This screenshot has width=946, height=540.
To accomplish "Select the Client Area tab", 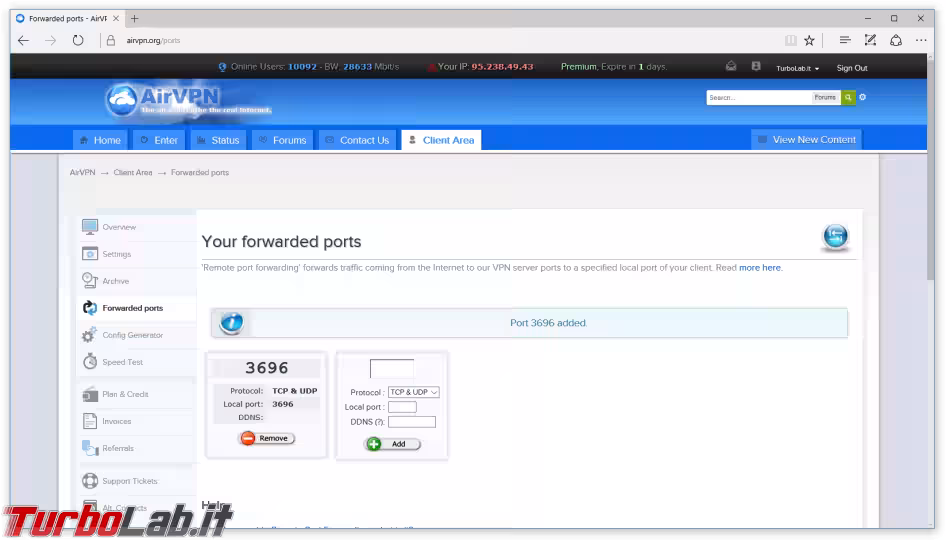I will point(441,140).
